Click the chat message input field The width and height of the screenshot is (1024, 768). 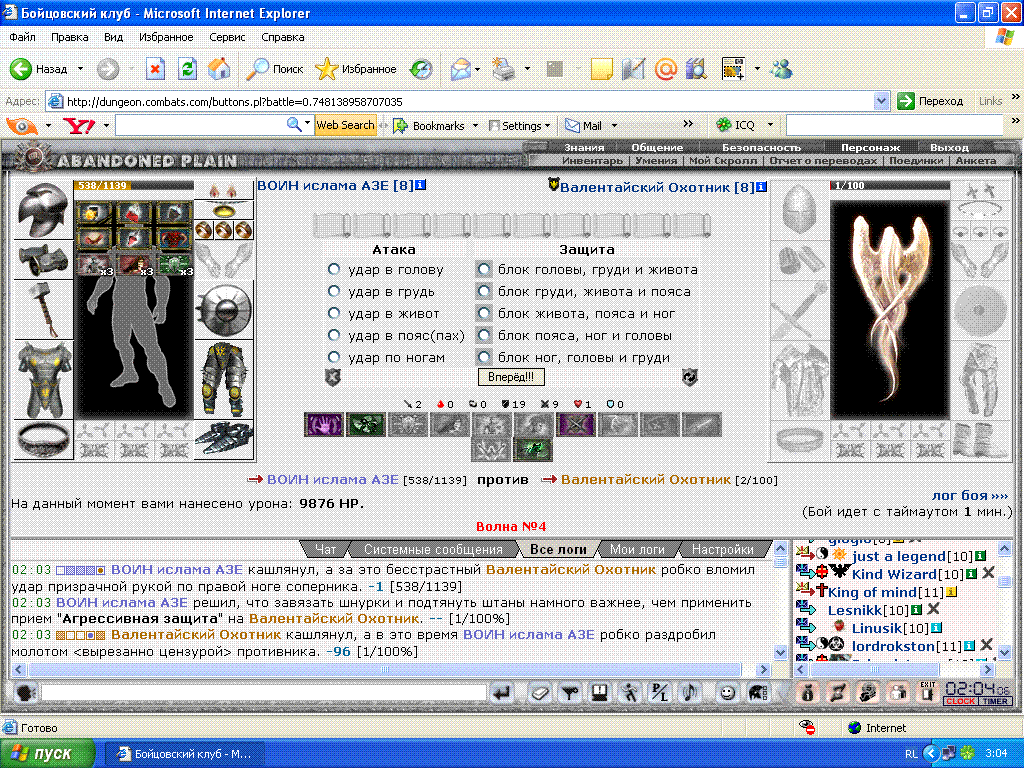point(264,692)
